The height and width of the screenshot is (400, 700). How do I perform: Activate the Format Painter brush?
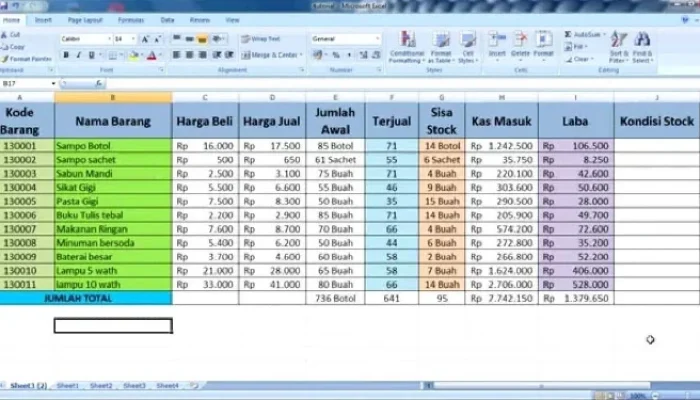(26, 58)
